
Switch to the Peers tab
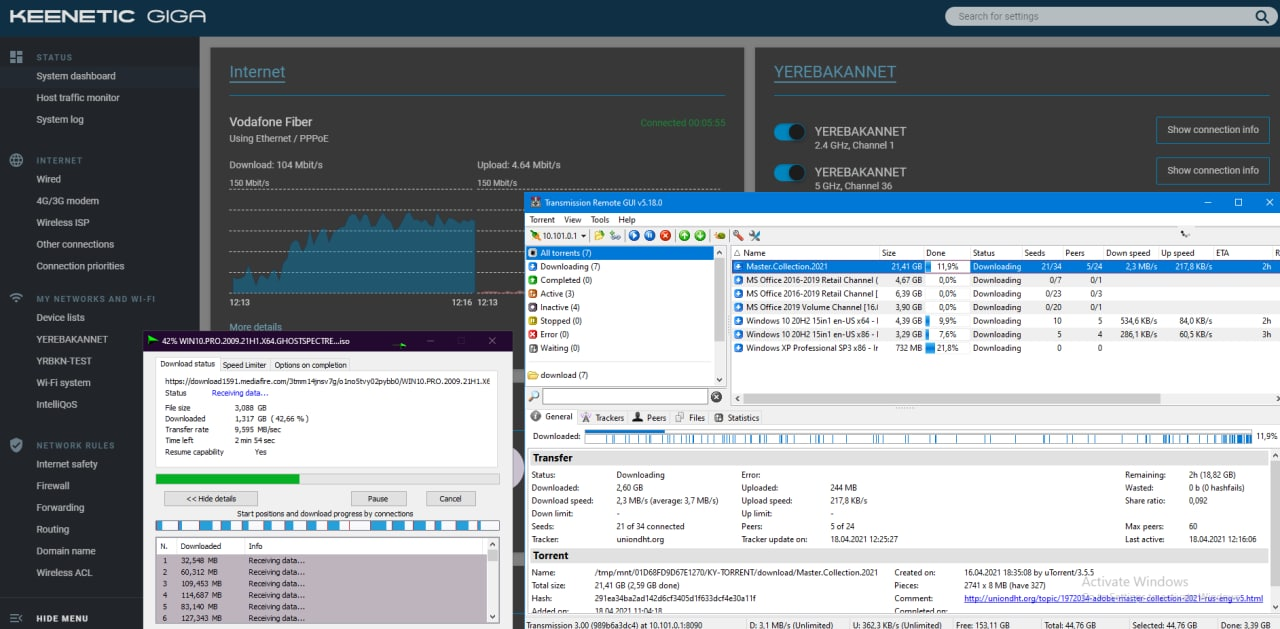coord(649,417)
